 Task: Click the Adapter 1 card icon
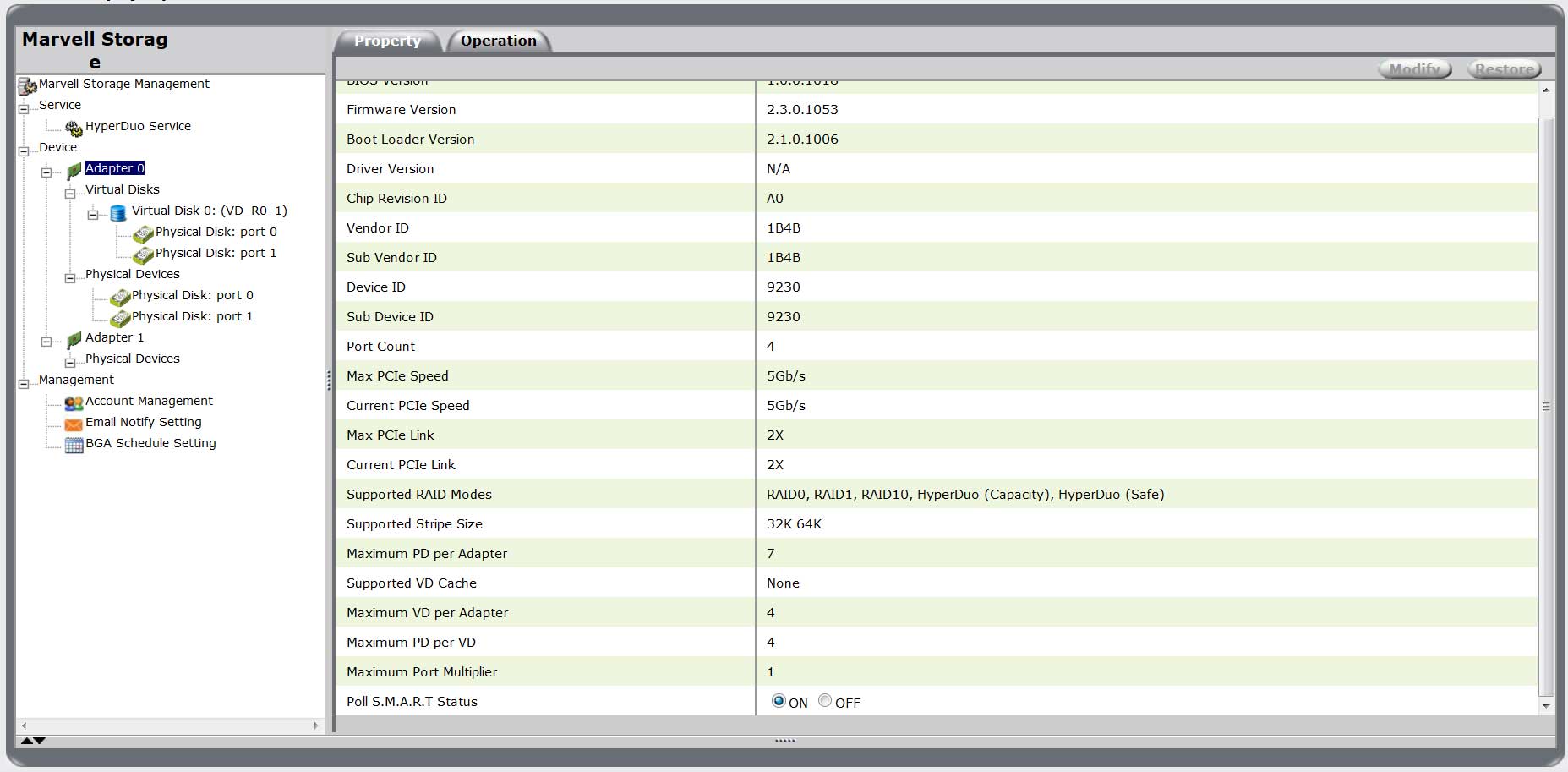coord(74,339)
